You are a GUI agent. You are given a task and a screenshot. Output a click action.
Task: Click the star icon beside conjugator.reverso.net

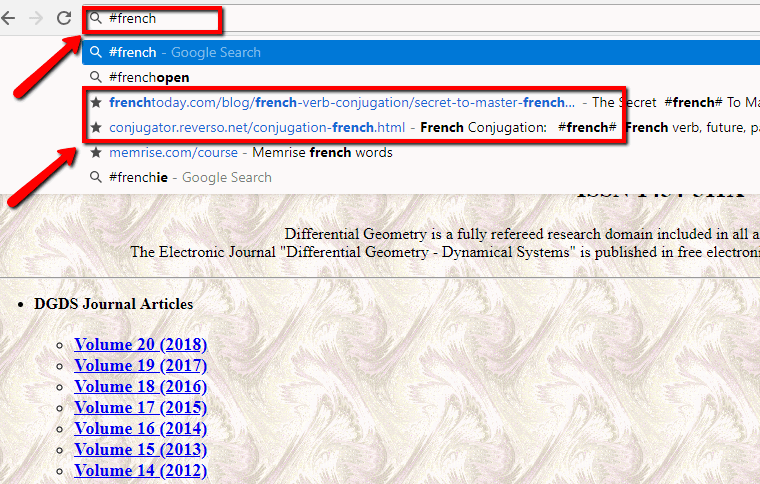click(96, 127)
